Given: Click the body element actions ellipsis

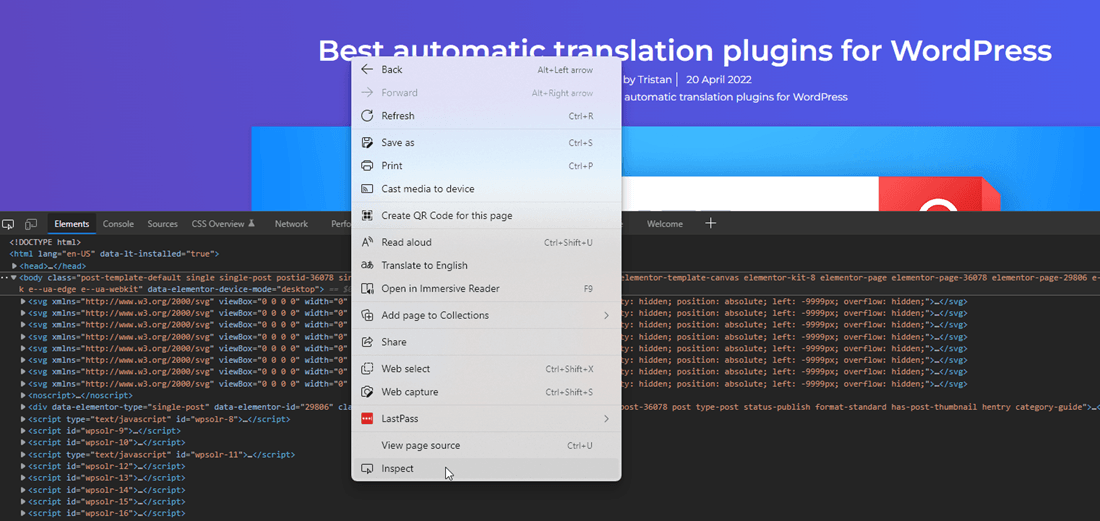Looking at the screenshot, I should pyautogui.click(x=4, y=278).
